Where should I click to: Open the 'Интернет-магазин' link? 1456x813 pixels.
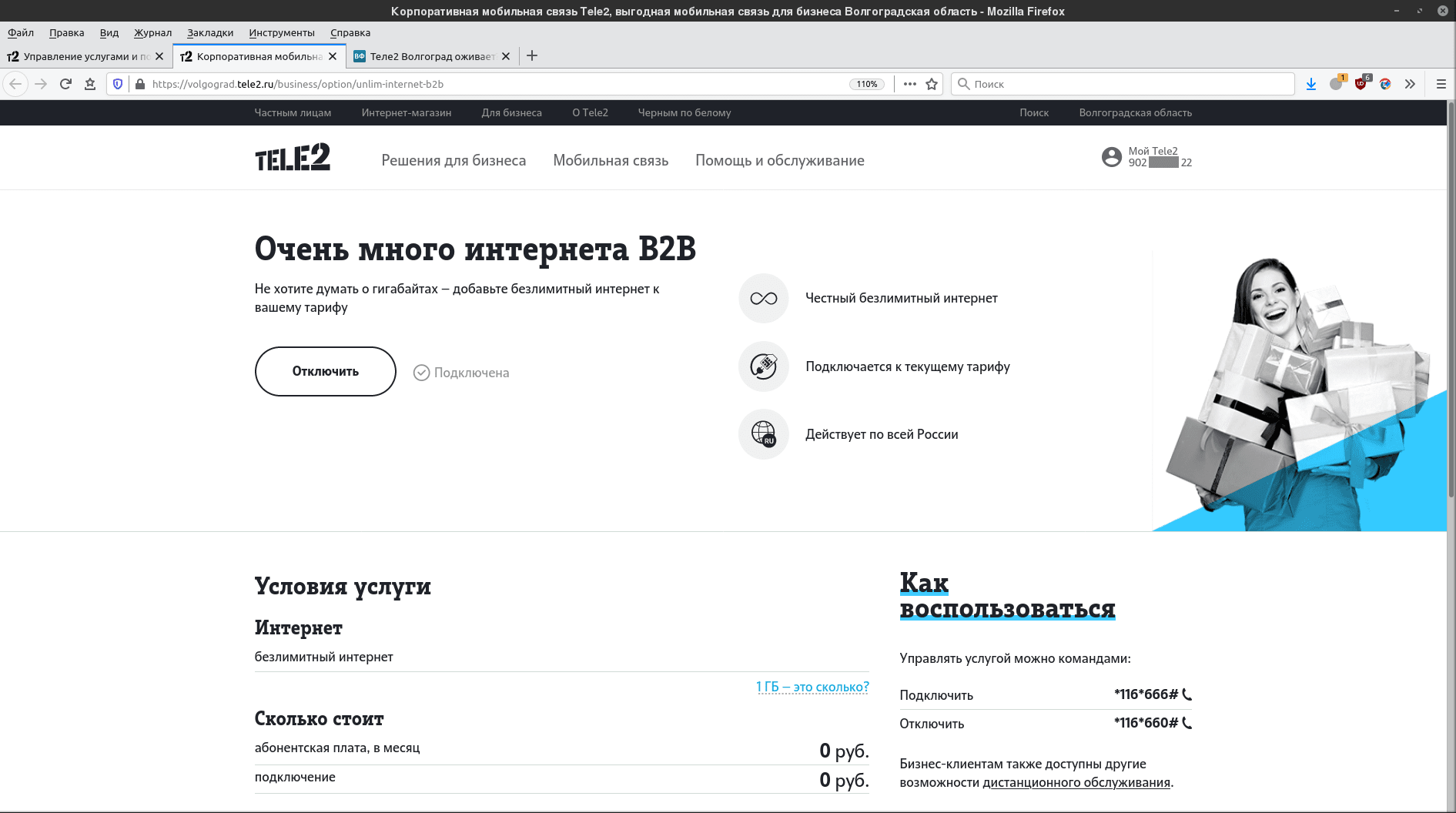(407, 112)
